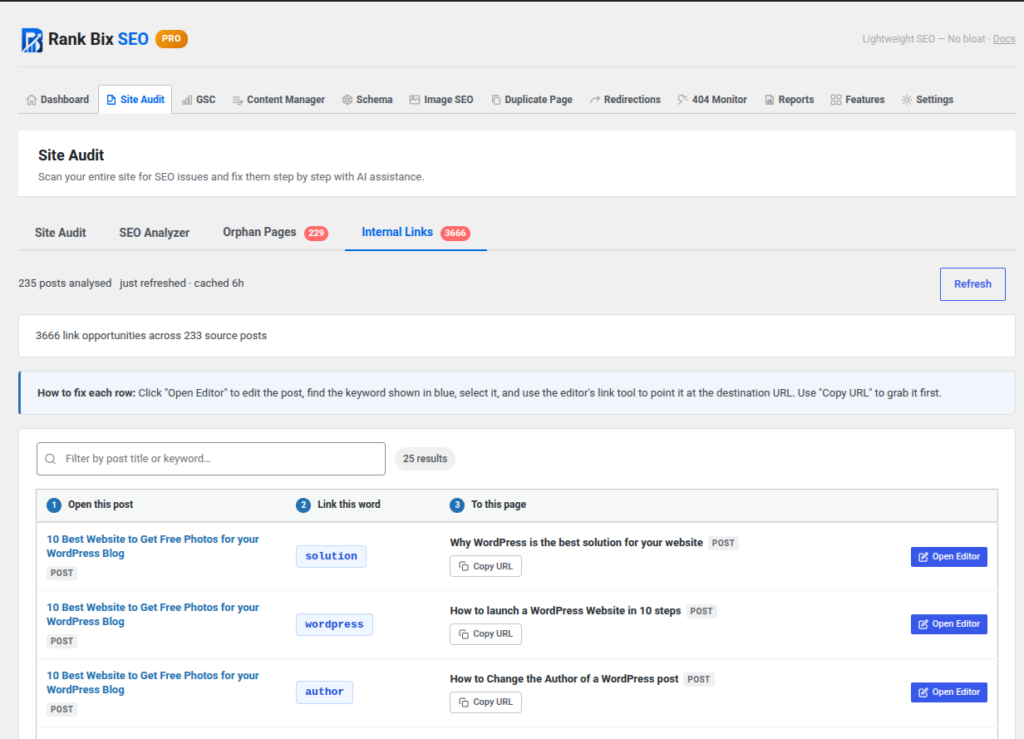Copy URL for 'How to launch a WordPress Website'

(486, 634)
